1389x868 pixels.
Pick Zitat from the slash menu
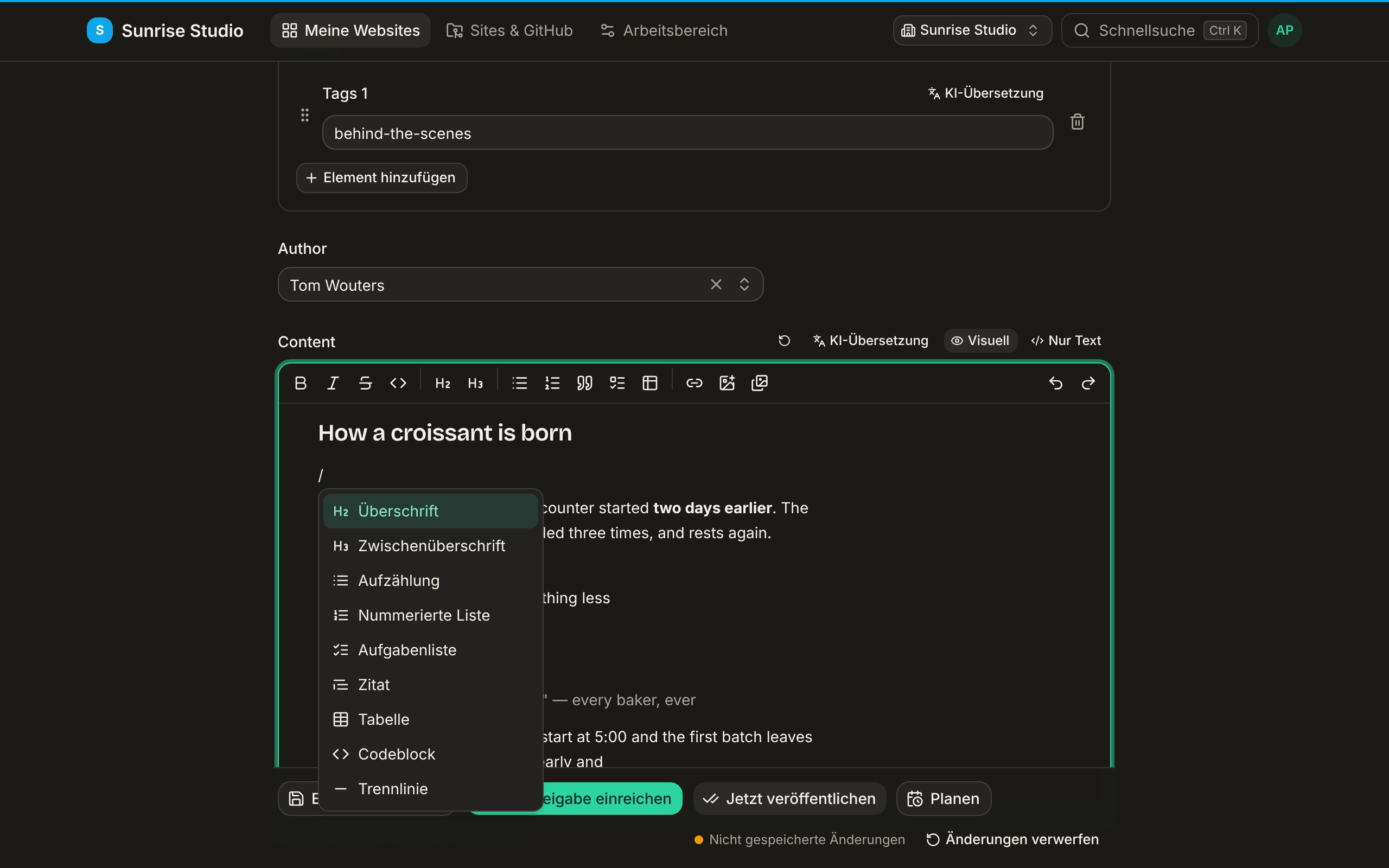click(430, 684)
